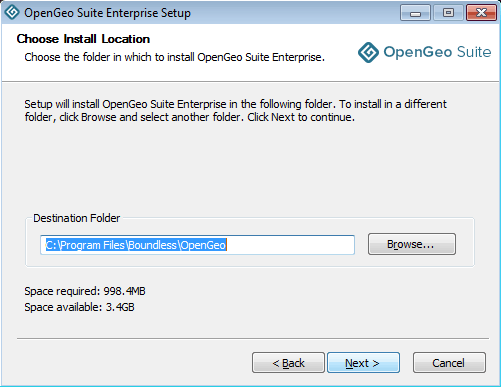Click the Space required 998.4MB text
This screenshot has height=387, width=501.
click(x=85, y=291)
